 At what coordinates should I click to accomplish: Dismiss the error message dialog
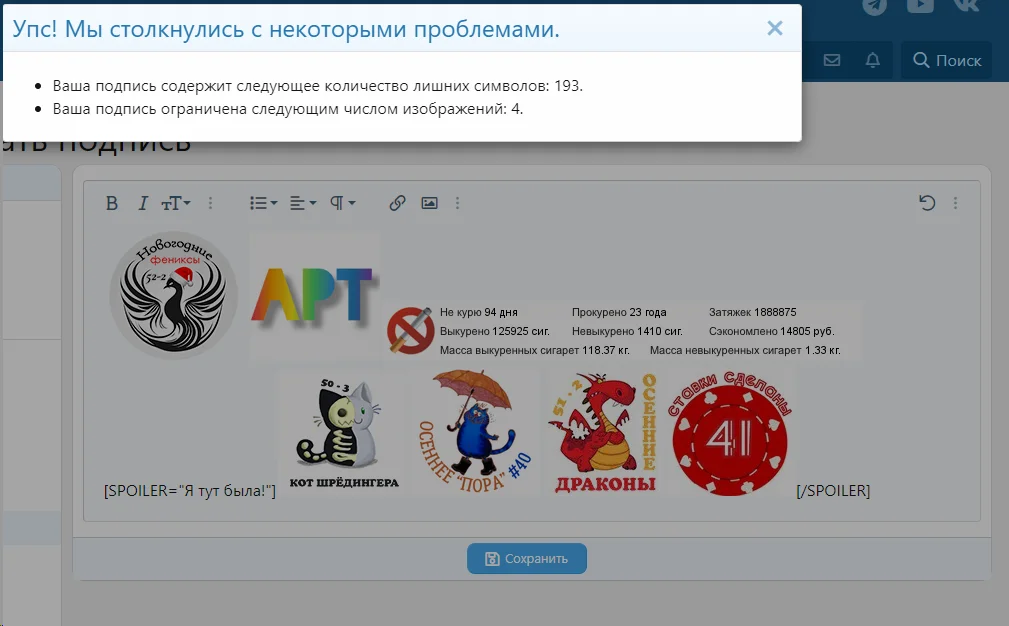point(775,28)
